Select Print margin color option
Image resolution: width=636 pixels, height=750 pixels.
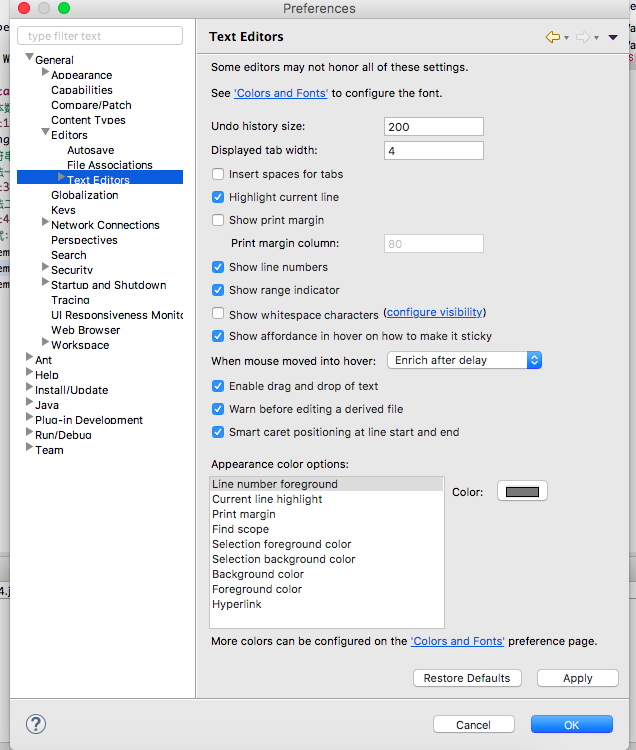point(327,514)
